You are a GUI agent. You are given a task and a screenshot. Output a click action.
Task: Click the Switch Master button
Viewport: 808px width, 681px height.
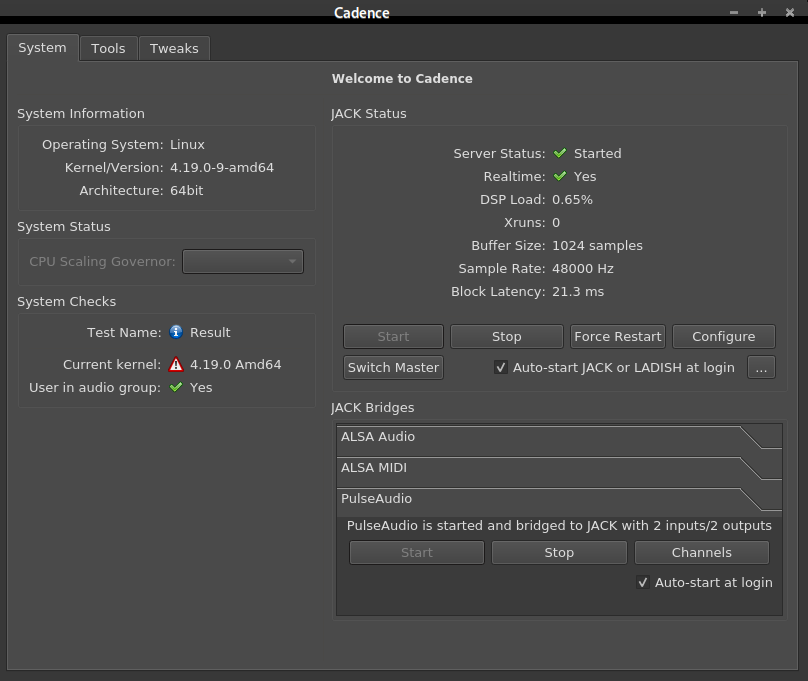(393, 367)
